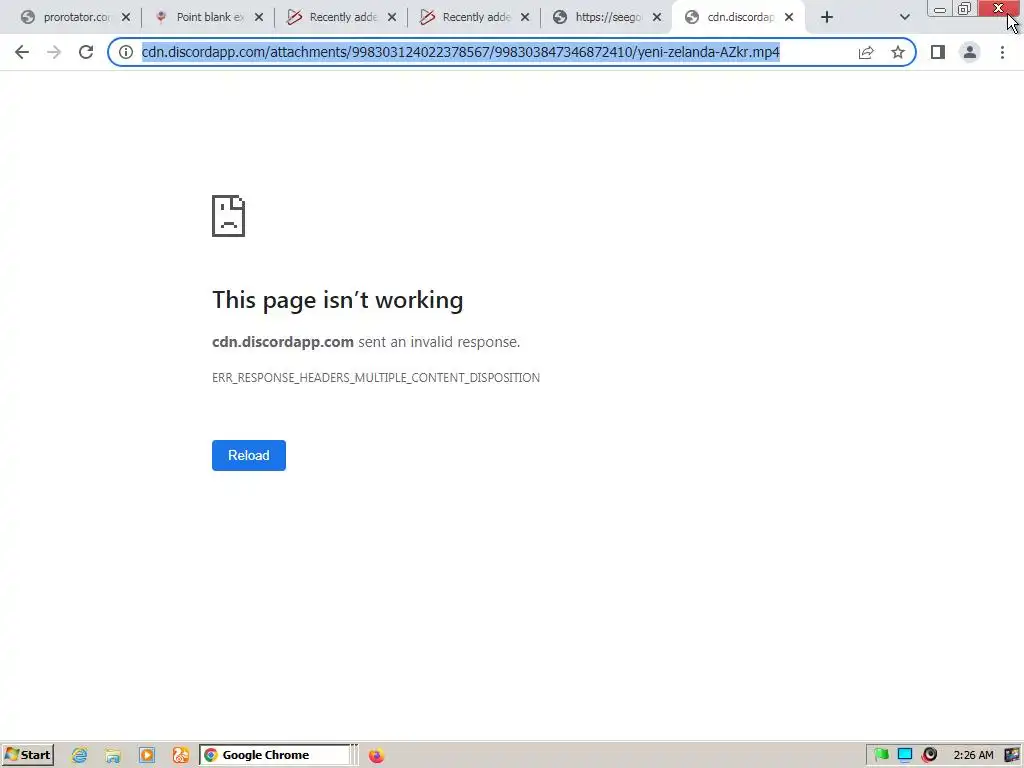
Task: Close the prorotator.com tab
Action: tap(126, 18)
